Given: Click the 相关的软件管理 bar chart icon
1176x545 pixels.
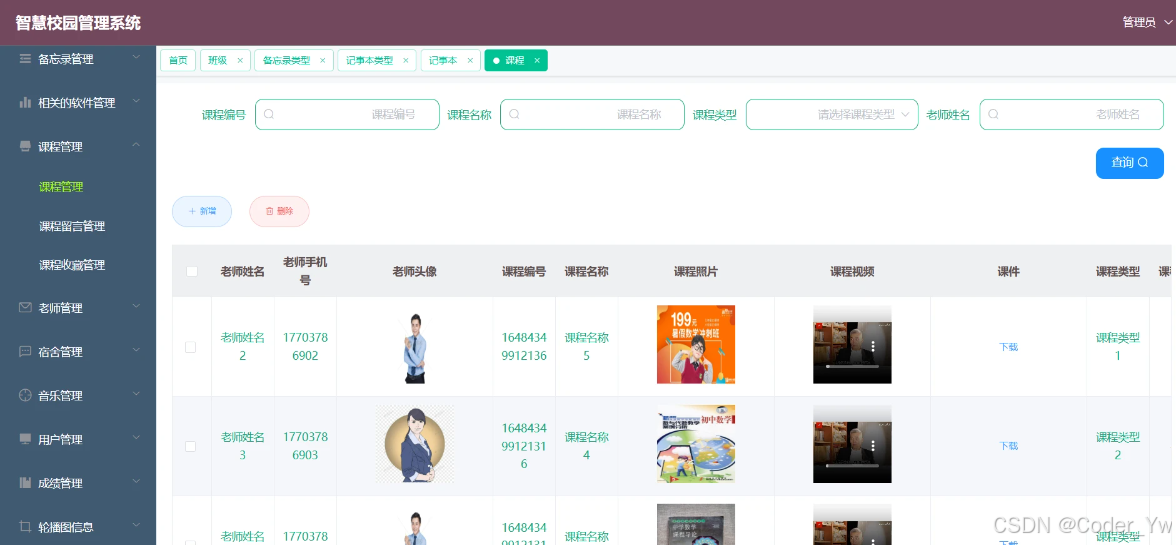Looking at the screenshot, I should point(26,102).
